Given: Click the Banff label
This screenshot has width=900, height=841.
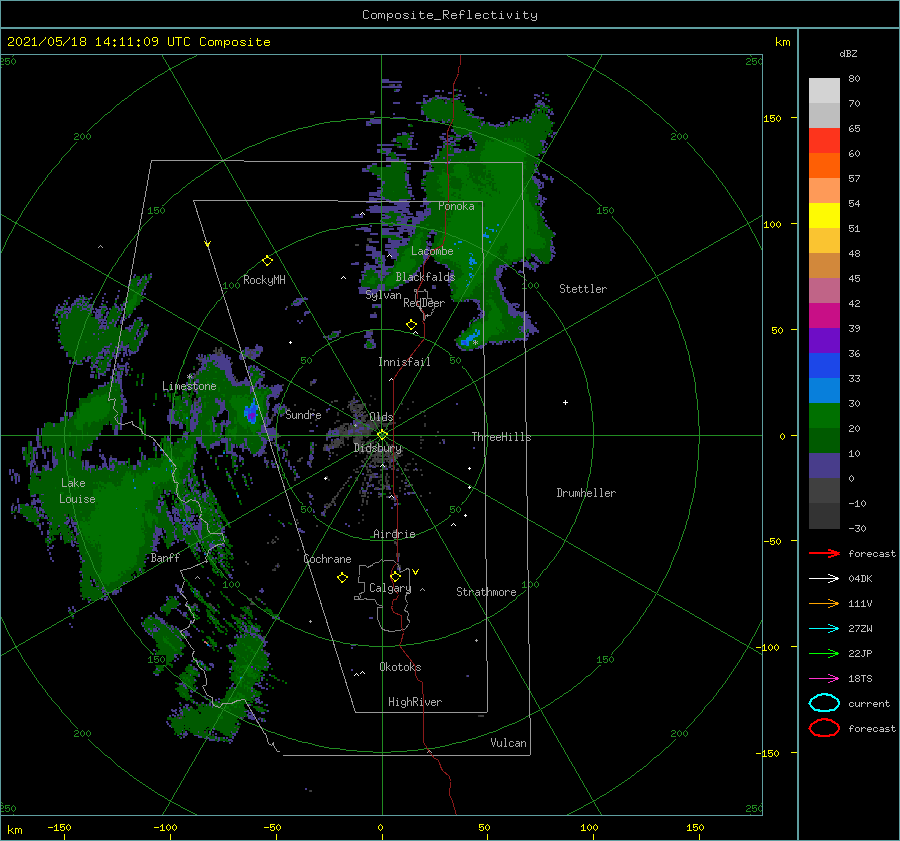Looking at the screenshot, I should (165, 558).
